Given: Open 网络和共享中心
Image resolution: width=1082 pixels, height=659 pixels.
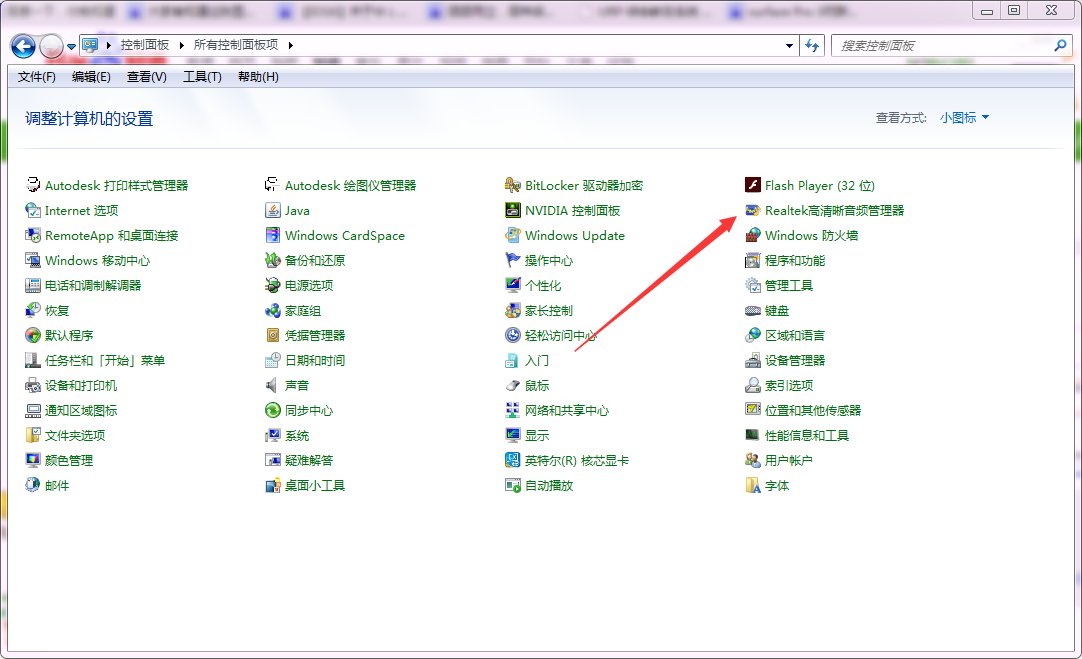Looking at the screenshot, I should (568, 410).
